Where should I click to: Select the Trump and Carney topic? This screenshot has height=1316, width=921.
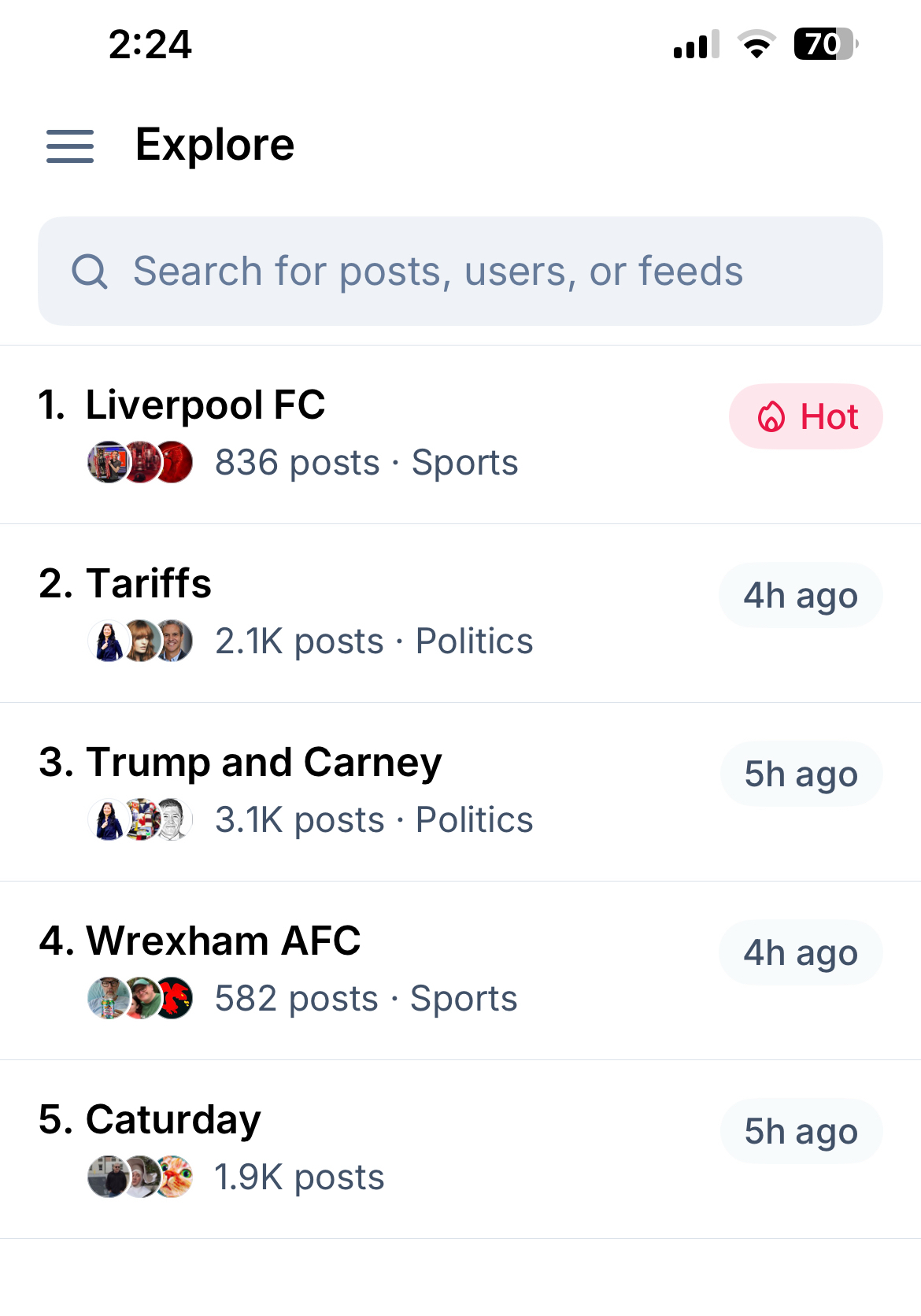tap(263, 763)
